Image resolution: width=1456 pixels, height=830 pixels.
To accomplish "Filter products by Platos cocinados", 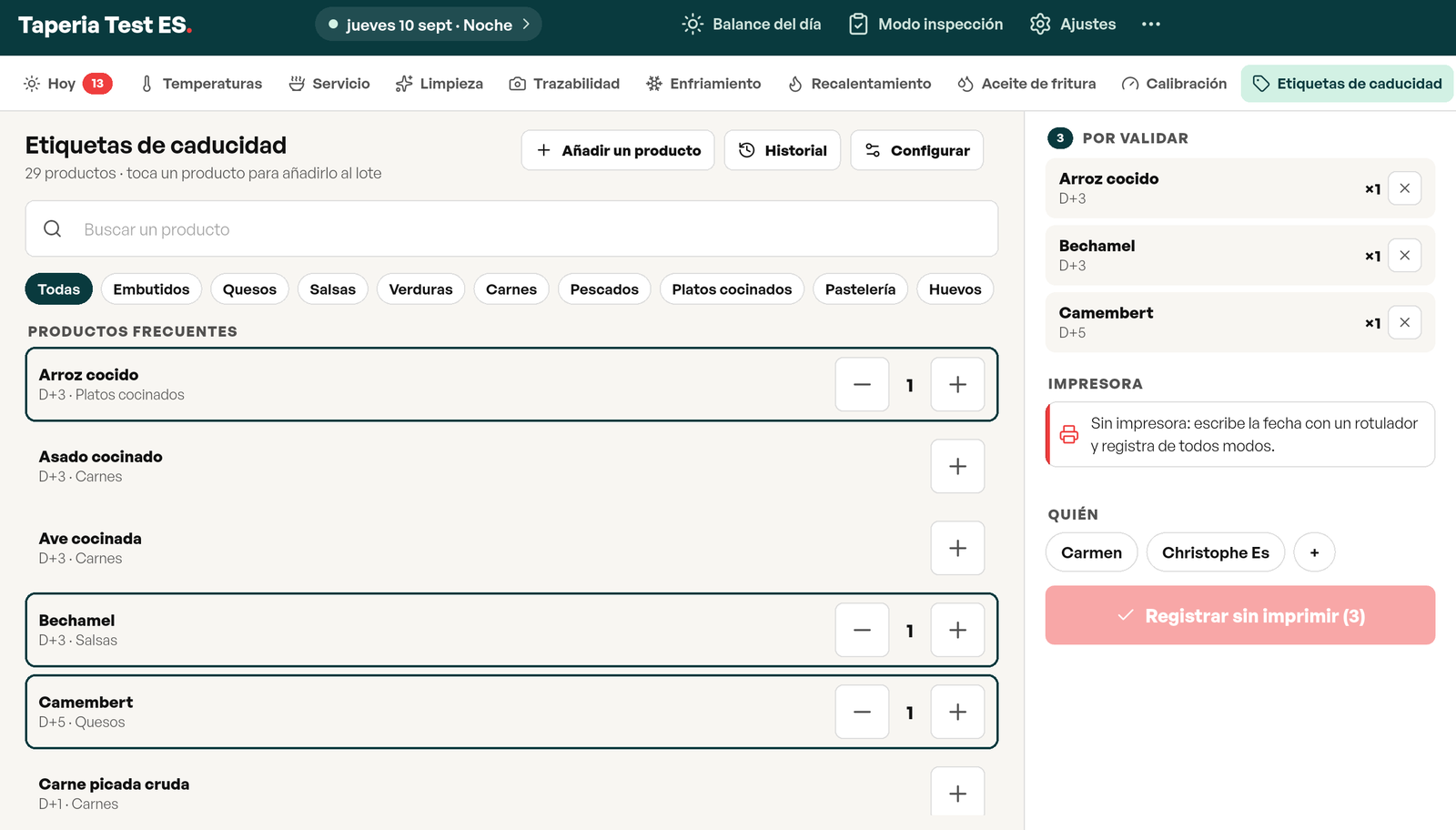I will [x=732, y=289].
